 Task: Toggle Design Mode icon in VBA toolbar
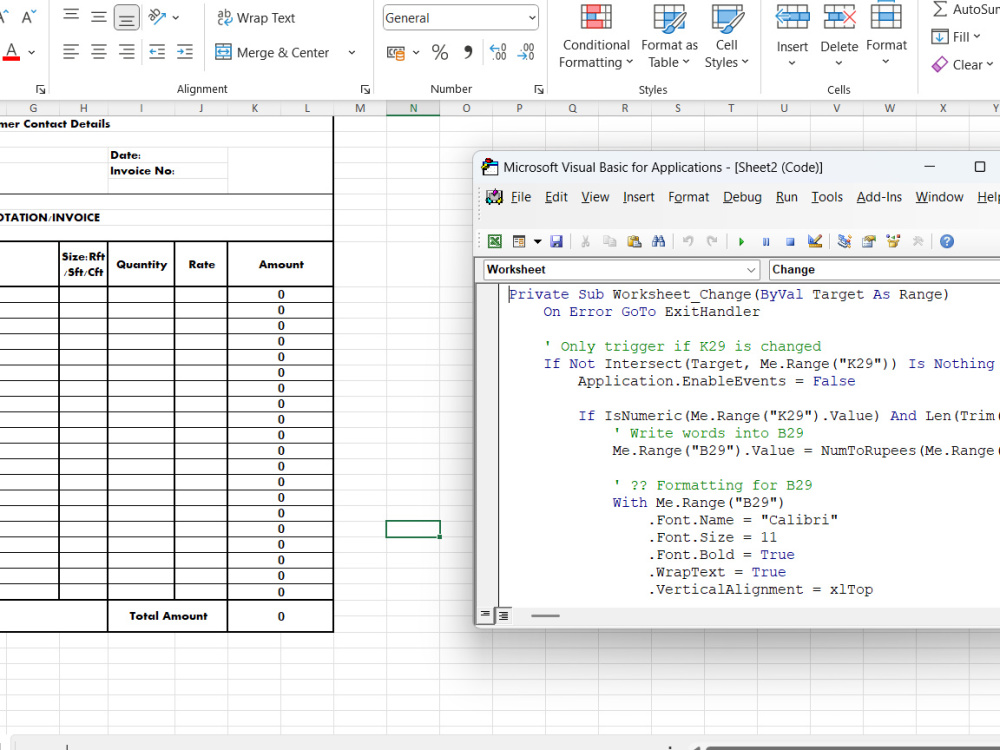pyautogui.click(x=814, y=242)
